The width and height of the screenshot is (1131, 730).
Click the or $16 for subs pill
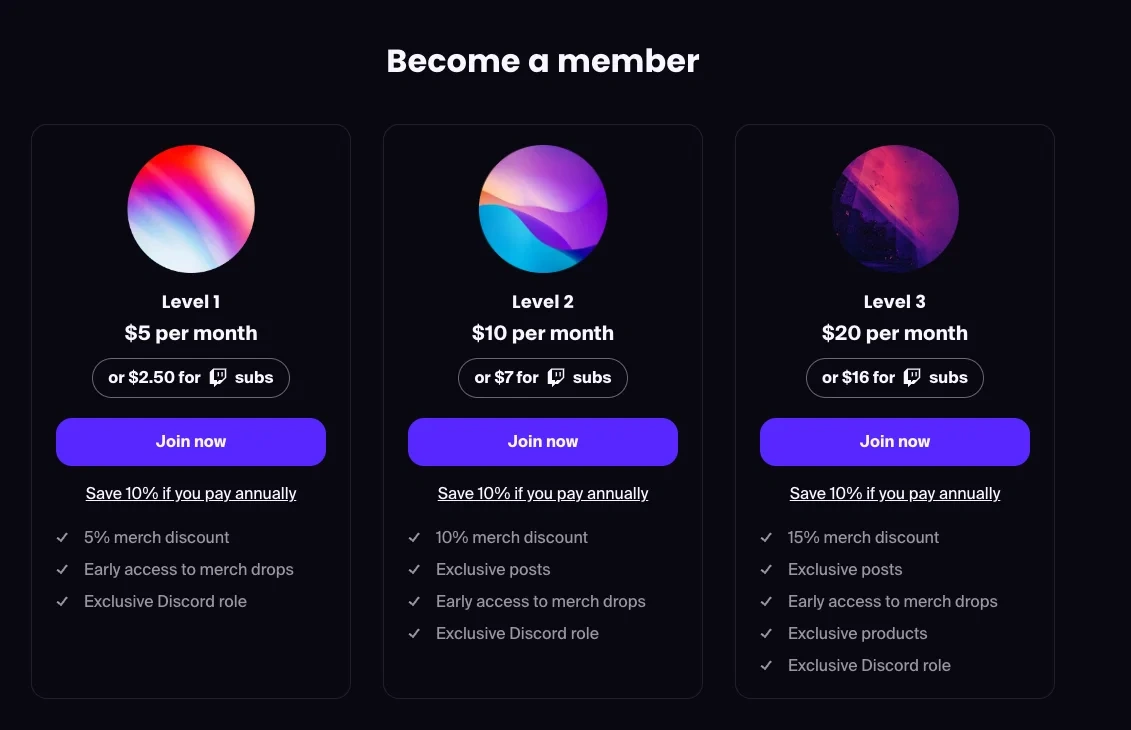(x=894, y=377)
